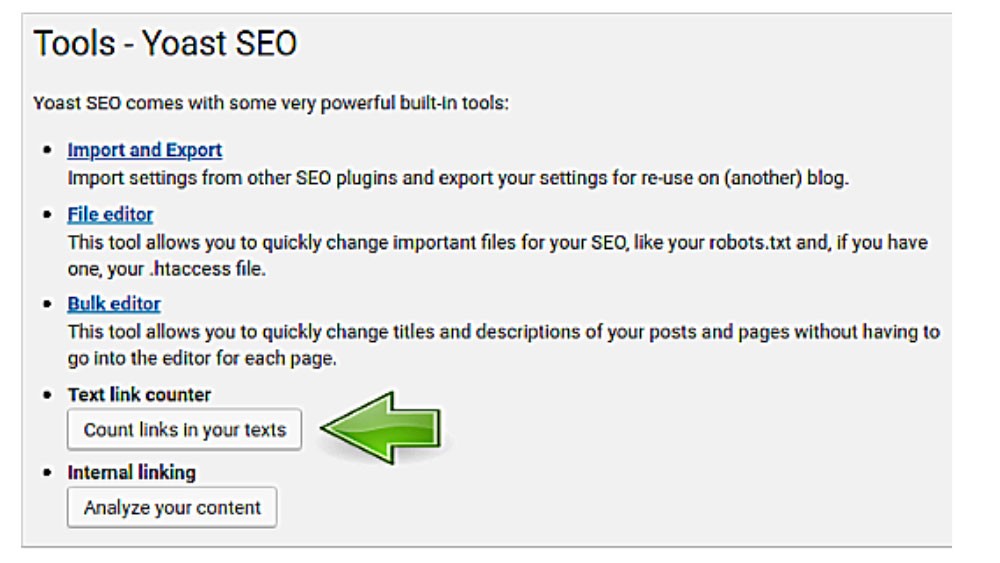Open the Import and Export link

pos(144,150)
